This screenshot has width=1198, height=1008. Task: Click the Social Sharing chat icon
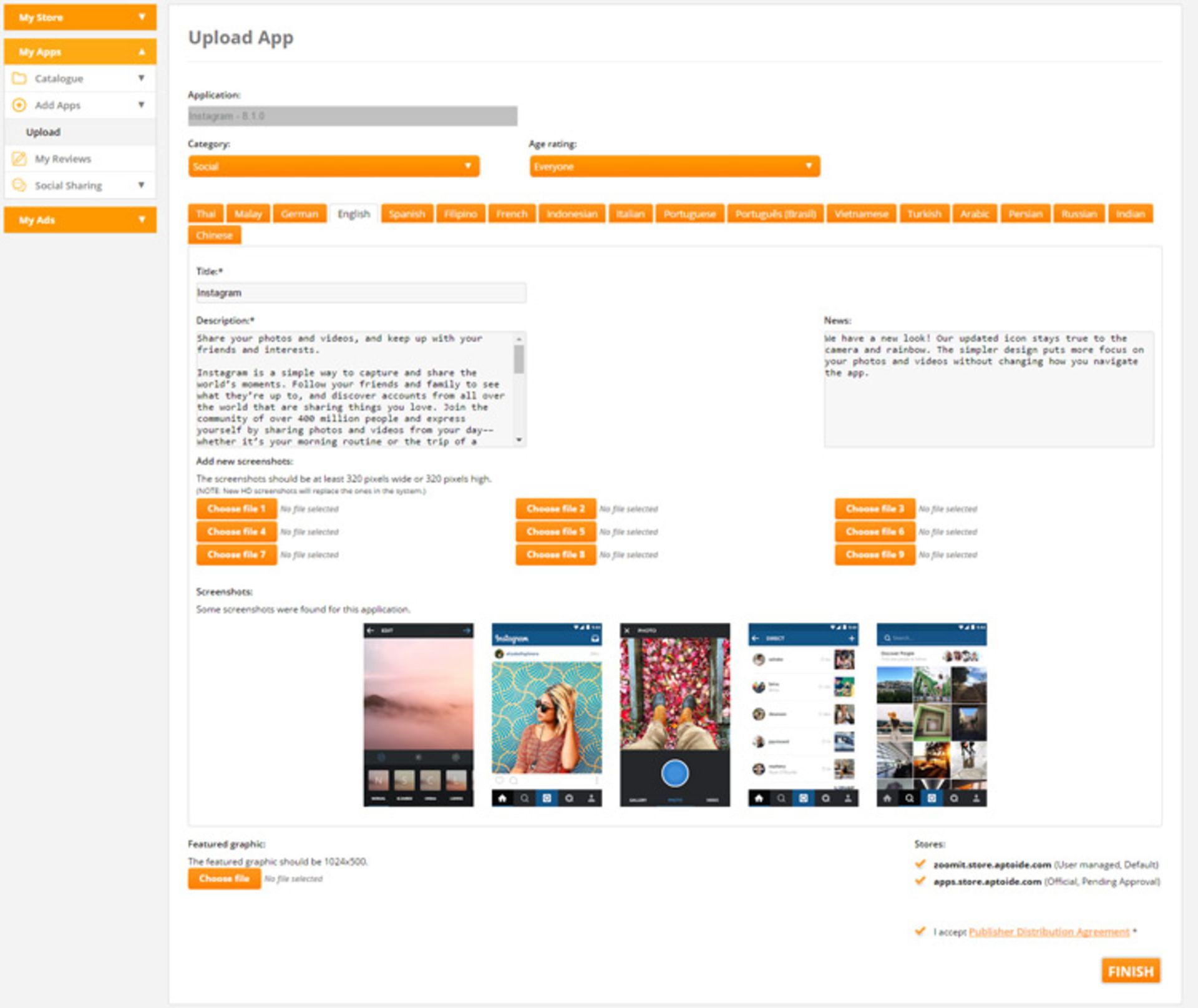19,185
